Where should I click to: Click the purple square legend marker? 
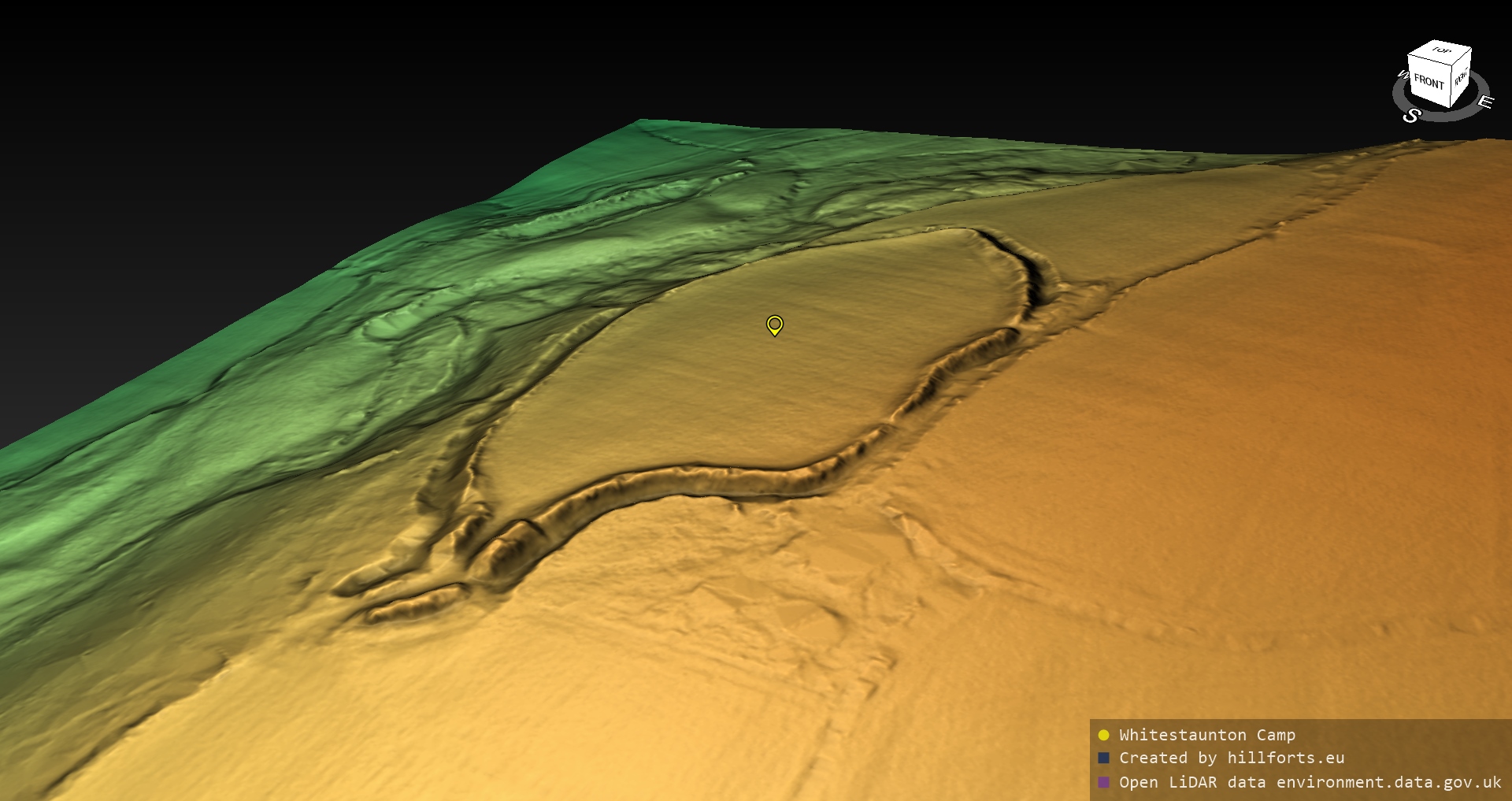(1103, 782)
